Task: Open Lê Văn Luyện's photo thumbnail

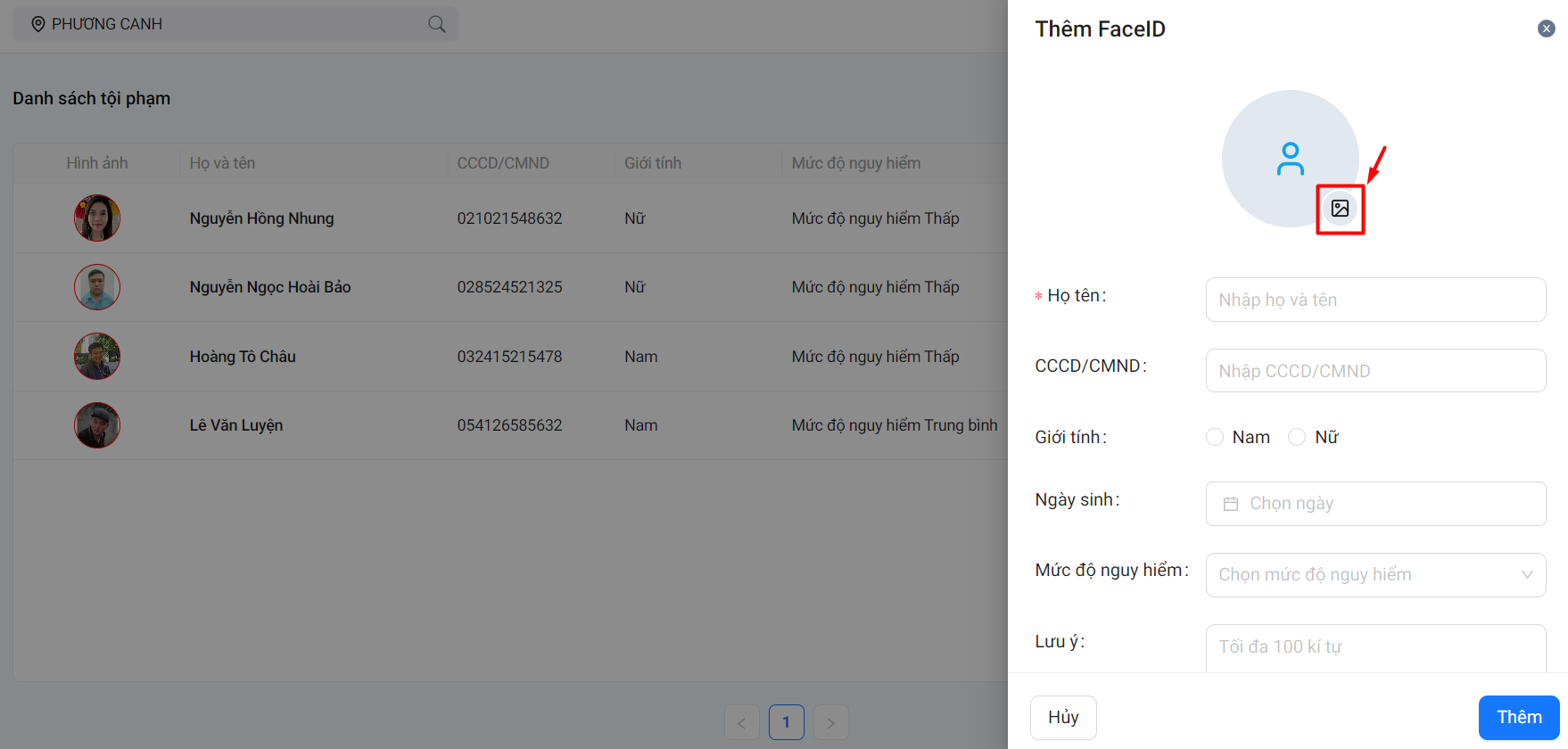Action: click(x=97, y=425)
